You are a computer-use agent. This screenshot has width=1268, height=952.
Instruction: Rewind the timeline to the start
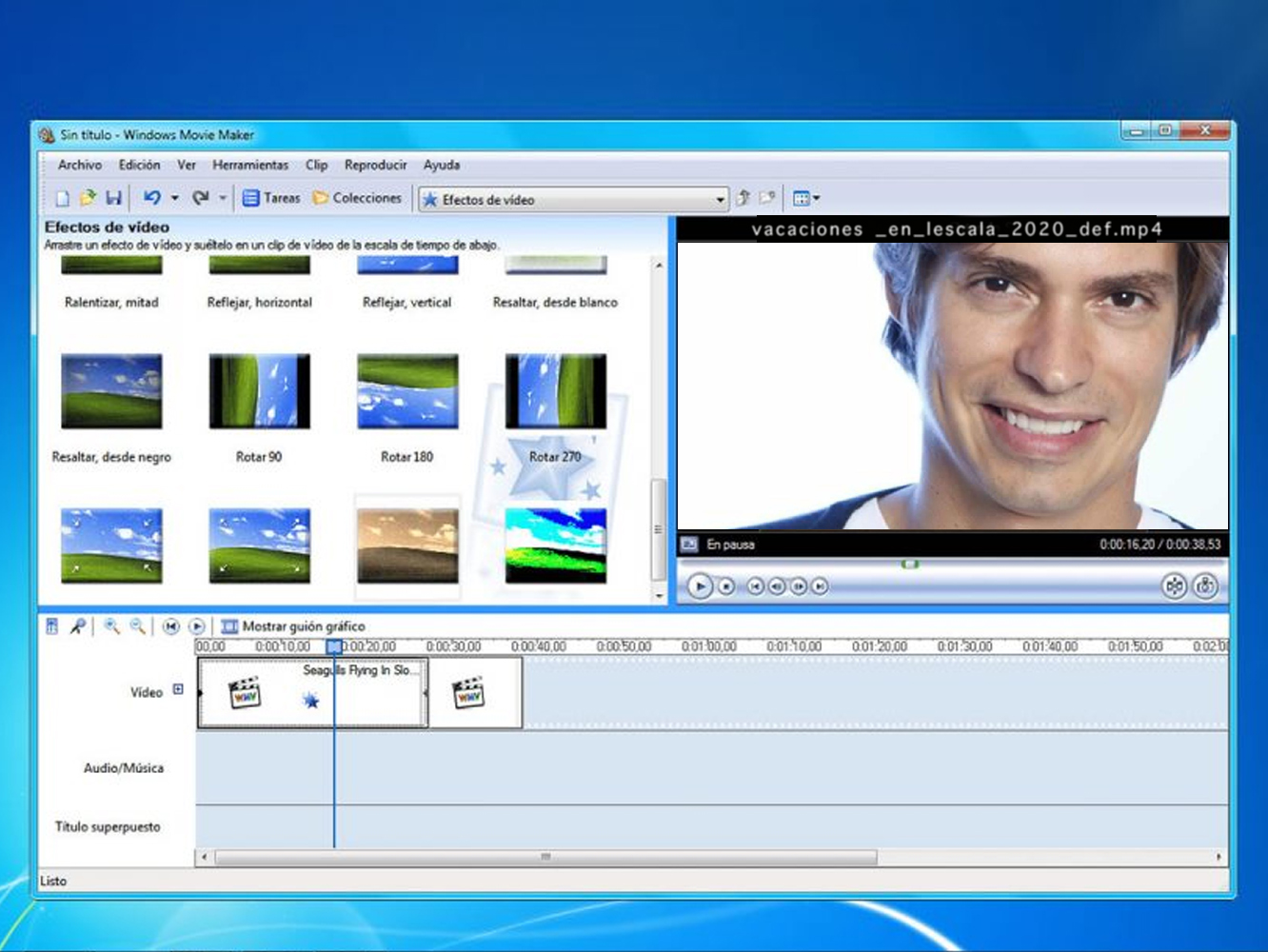click(x=170, y=626)
